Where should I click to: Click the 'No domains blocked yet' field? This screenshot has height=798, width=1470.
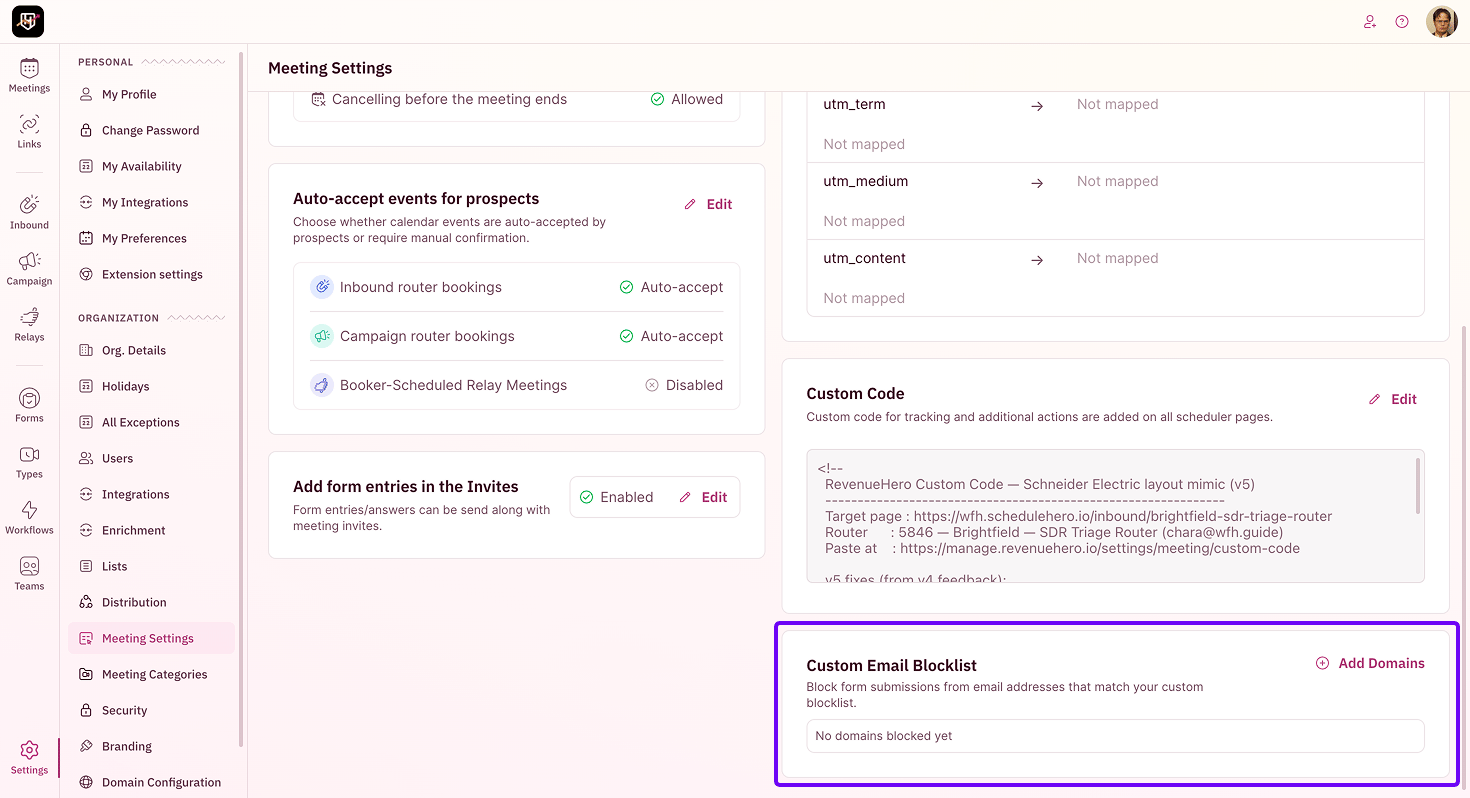(1115, 736)
